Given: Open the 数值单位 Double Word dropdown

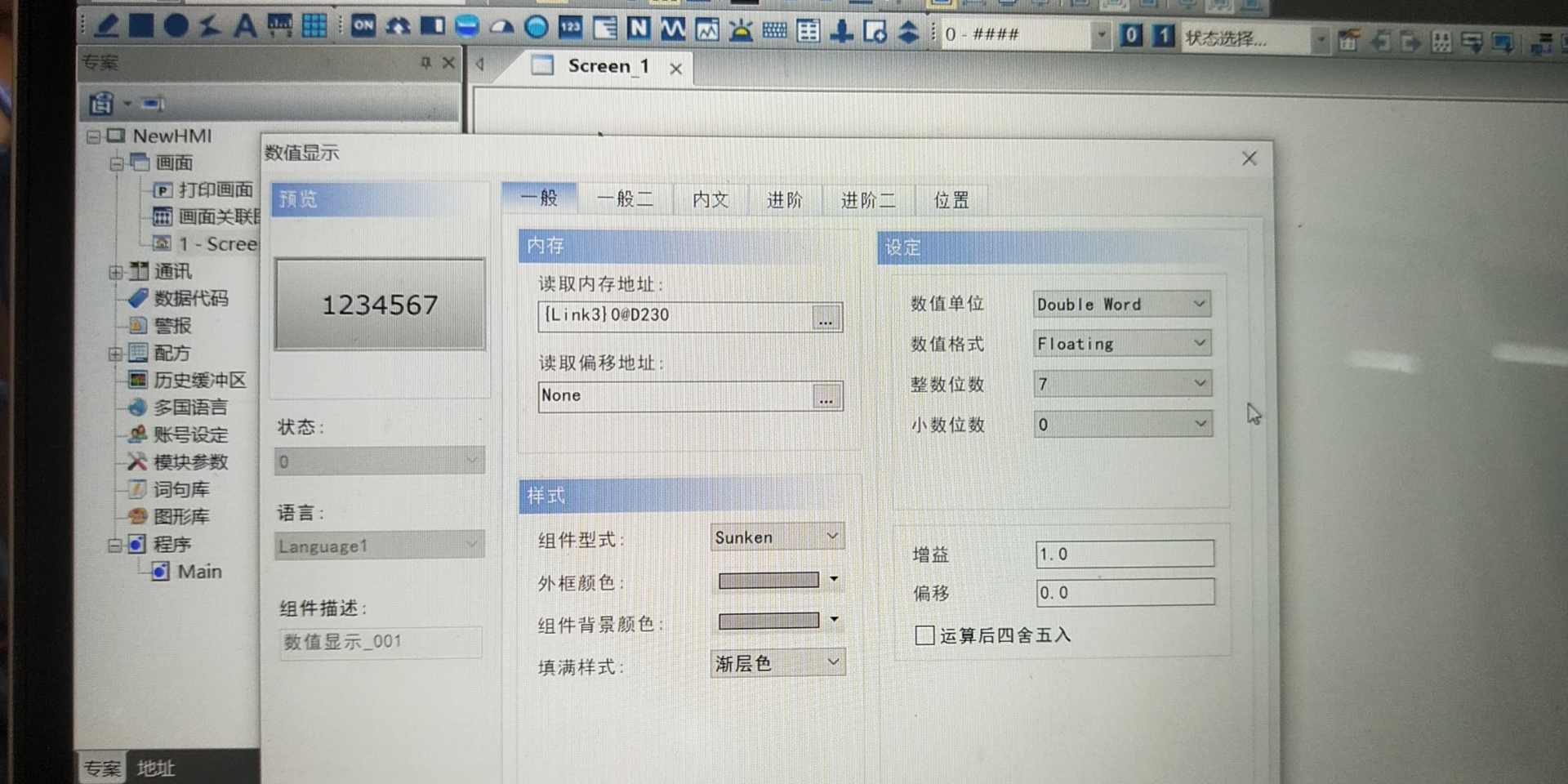Looking at the screenshot, I should (x=1121, y=305).
